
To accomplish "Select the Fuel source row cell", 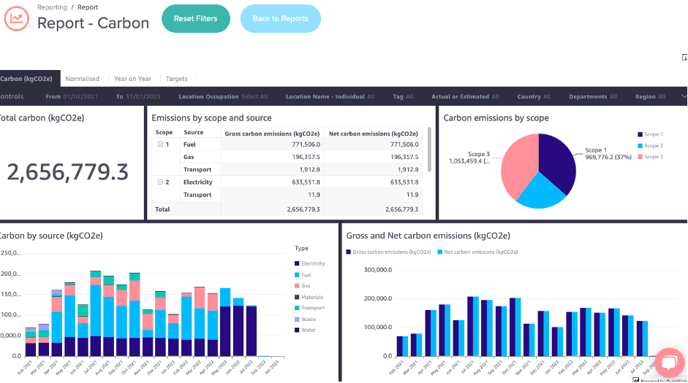I will (190, 144).
